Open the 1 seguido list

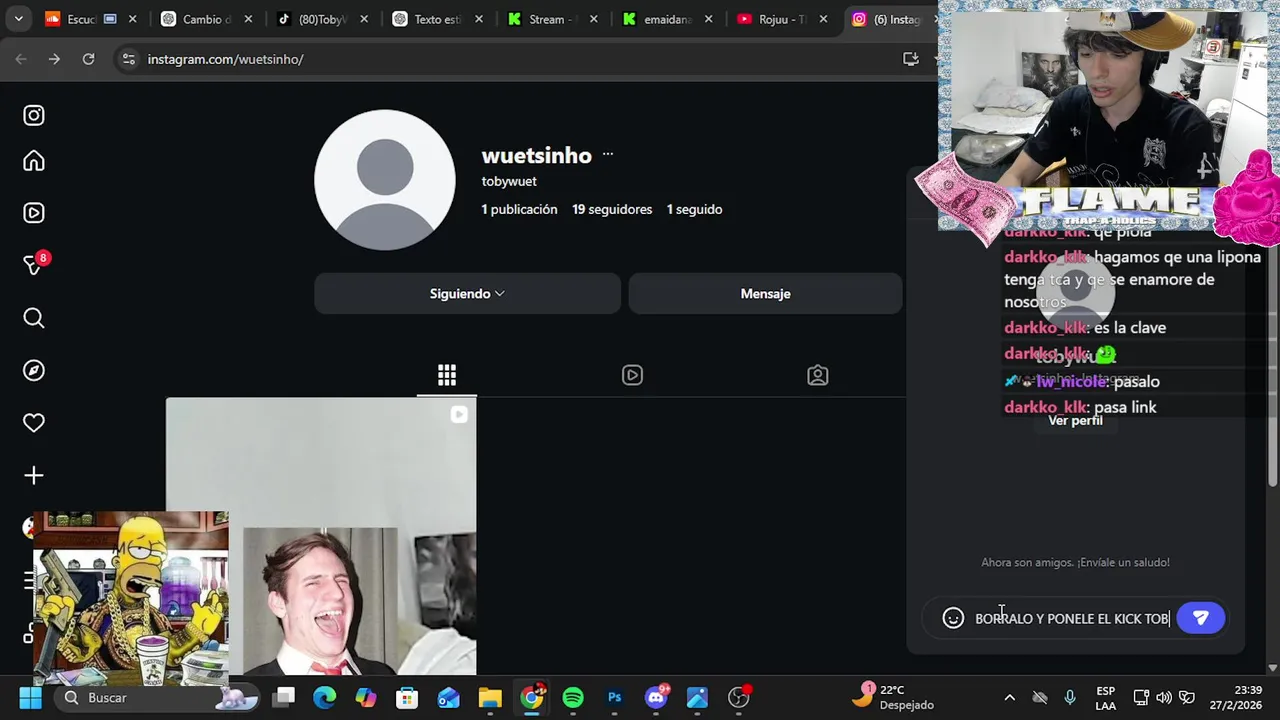[x=694, y=210]
